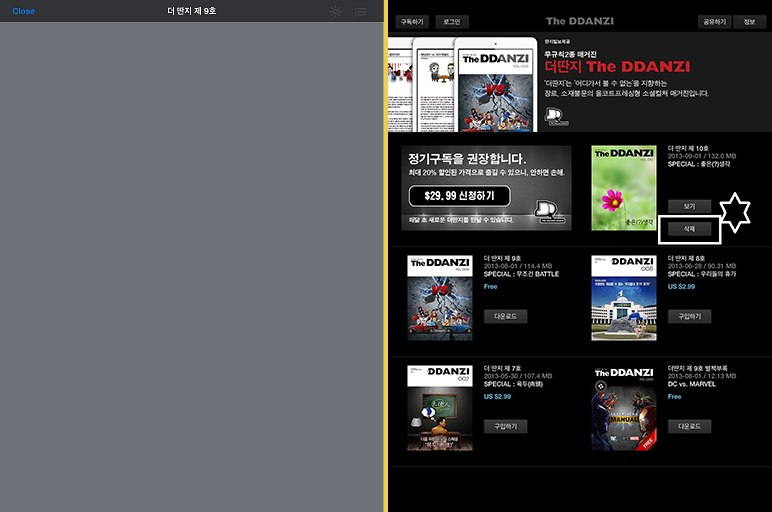Click 다운로드 for DC vs. MARVEL supplement
Viewport: 772px width, 512px height.
coord(689,426)
